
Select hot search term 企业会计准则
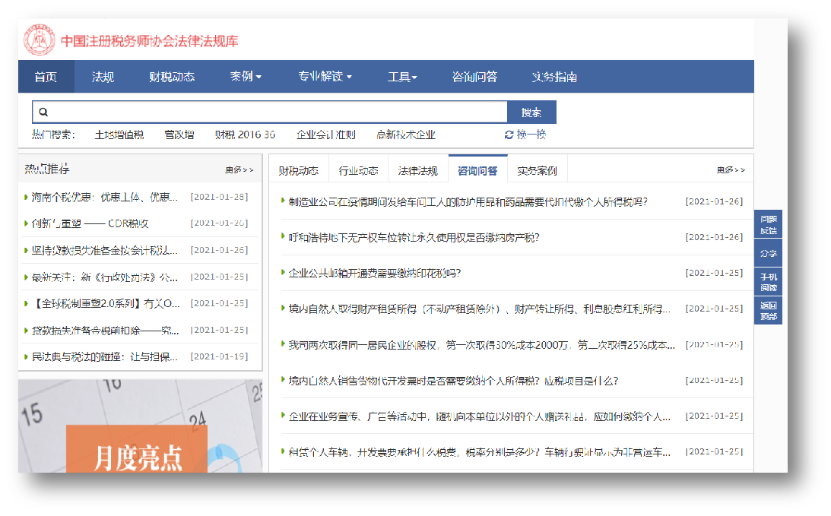325,135
